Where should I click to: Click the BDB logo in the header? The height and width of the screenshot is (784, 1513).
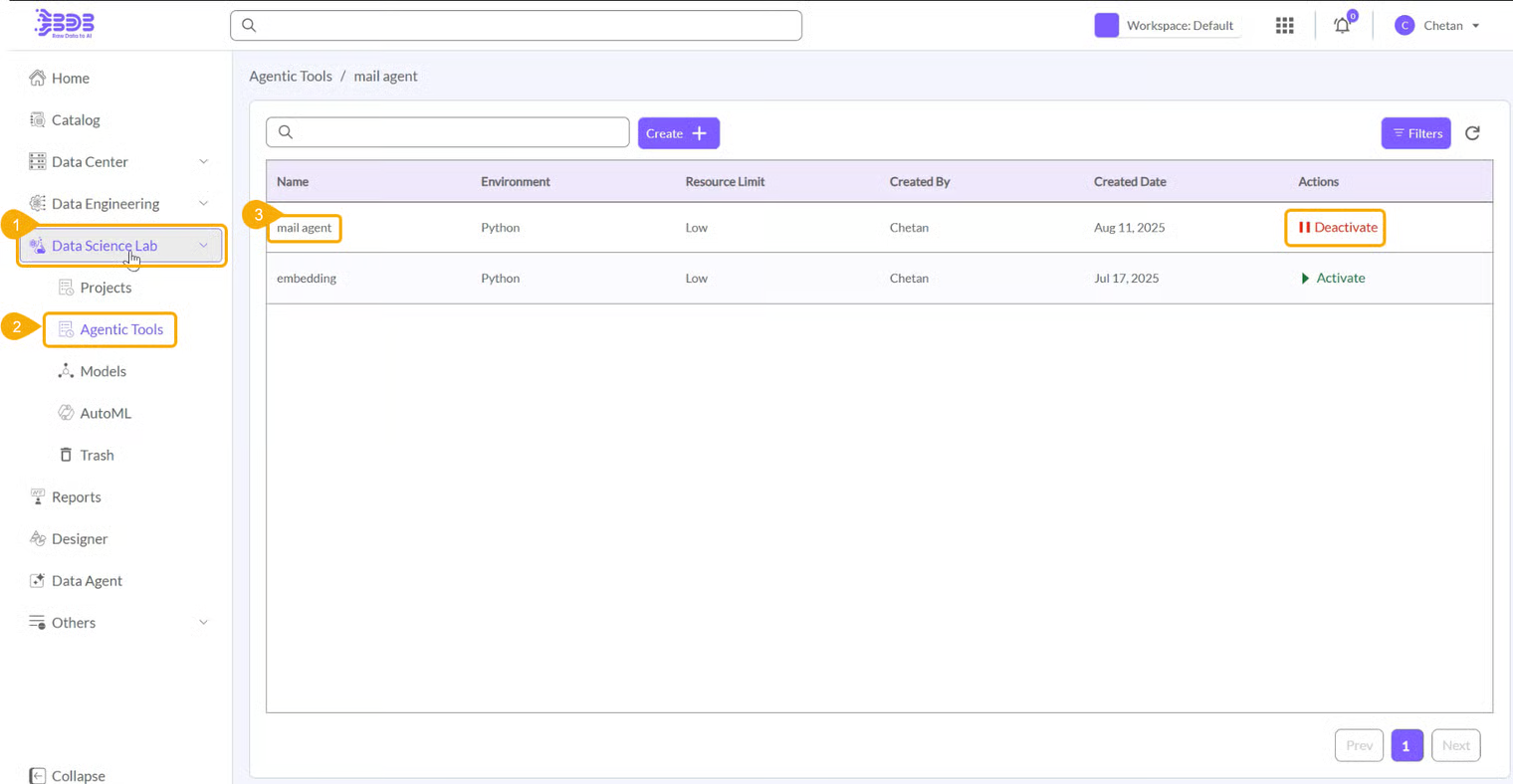pyautogui.click(x=65, y=23)
